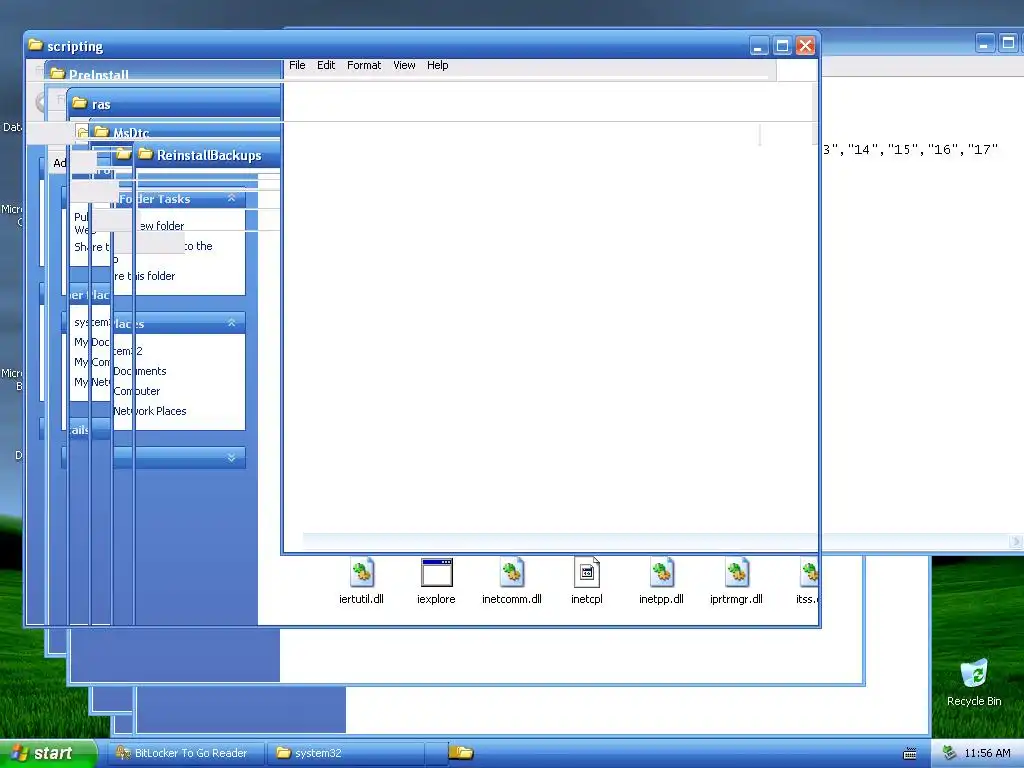Viewport: 1024px width, 768px height.
Task: Select the inetpp.dll file icon
Action: coord(662,573)
